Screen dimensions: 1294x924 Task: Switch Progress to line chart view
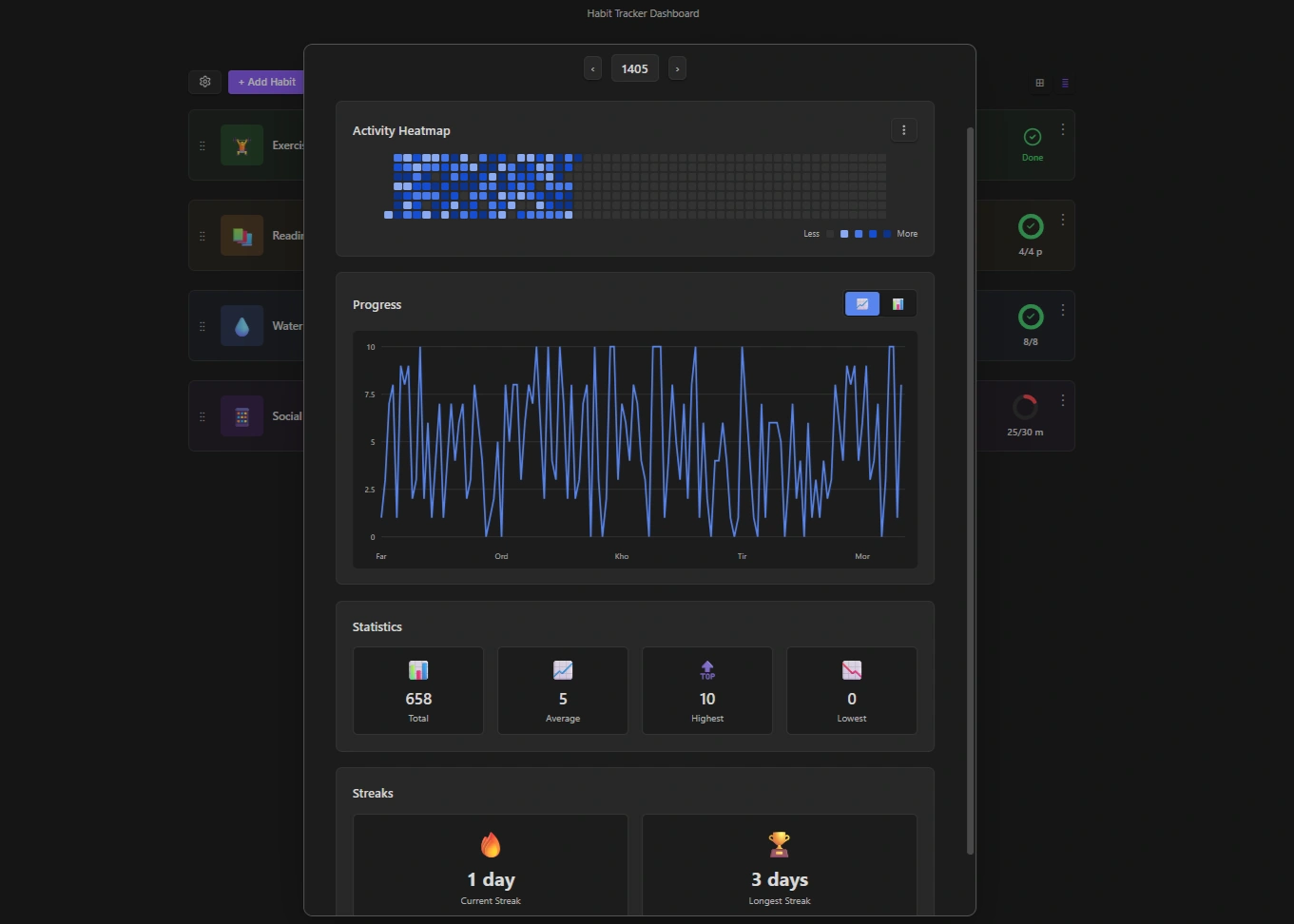[862, 304]
